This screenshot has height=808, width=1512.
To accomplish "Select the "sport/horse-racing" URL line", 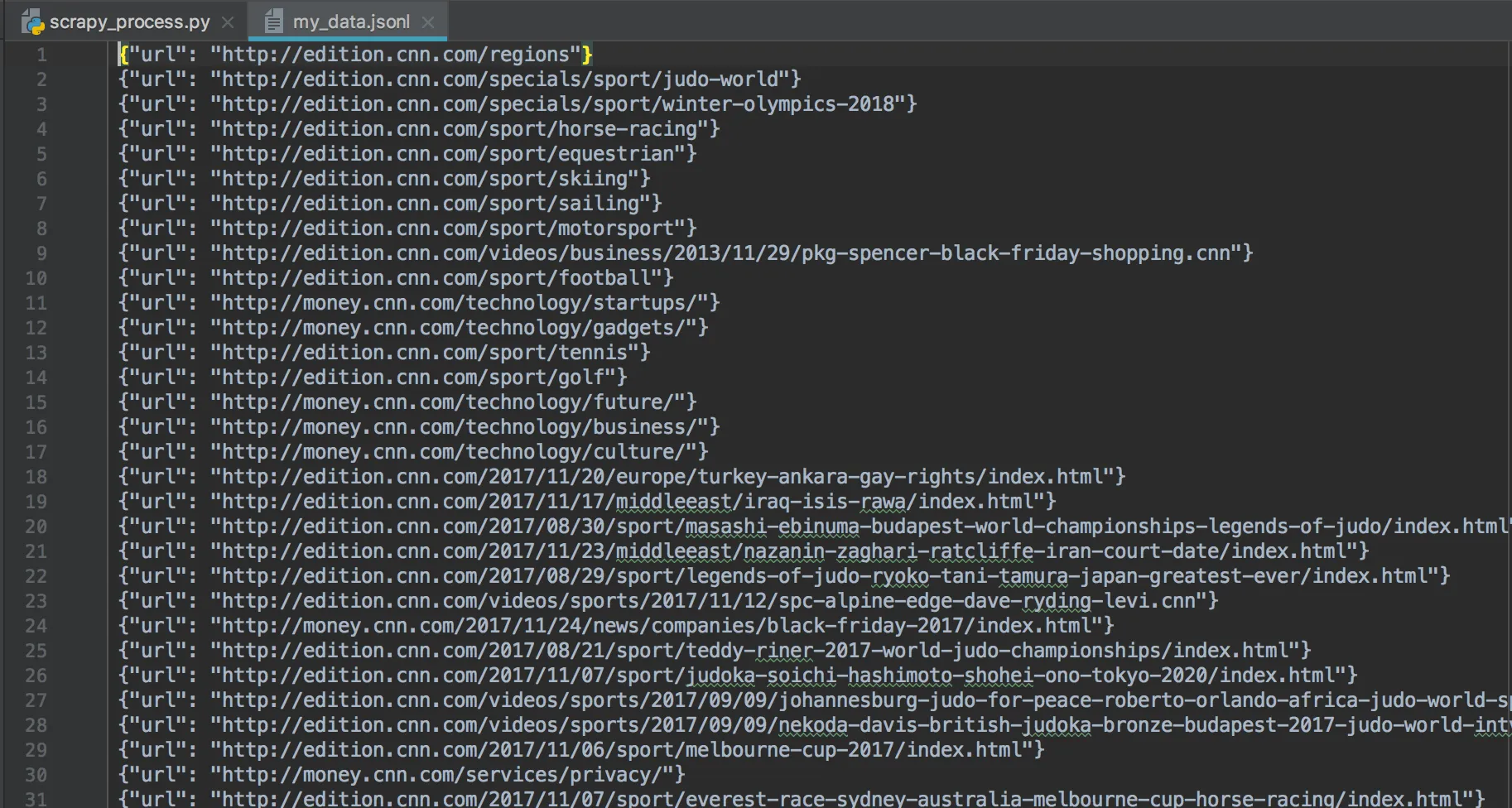I will point(419,129).
